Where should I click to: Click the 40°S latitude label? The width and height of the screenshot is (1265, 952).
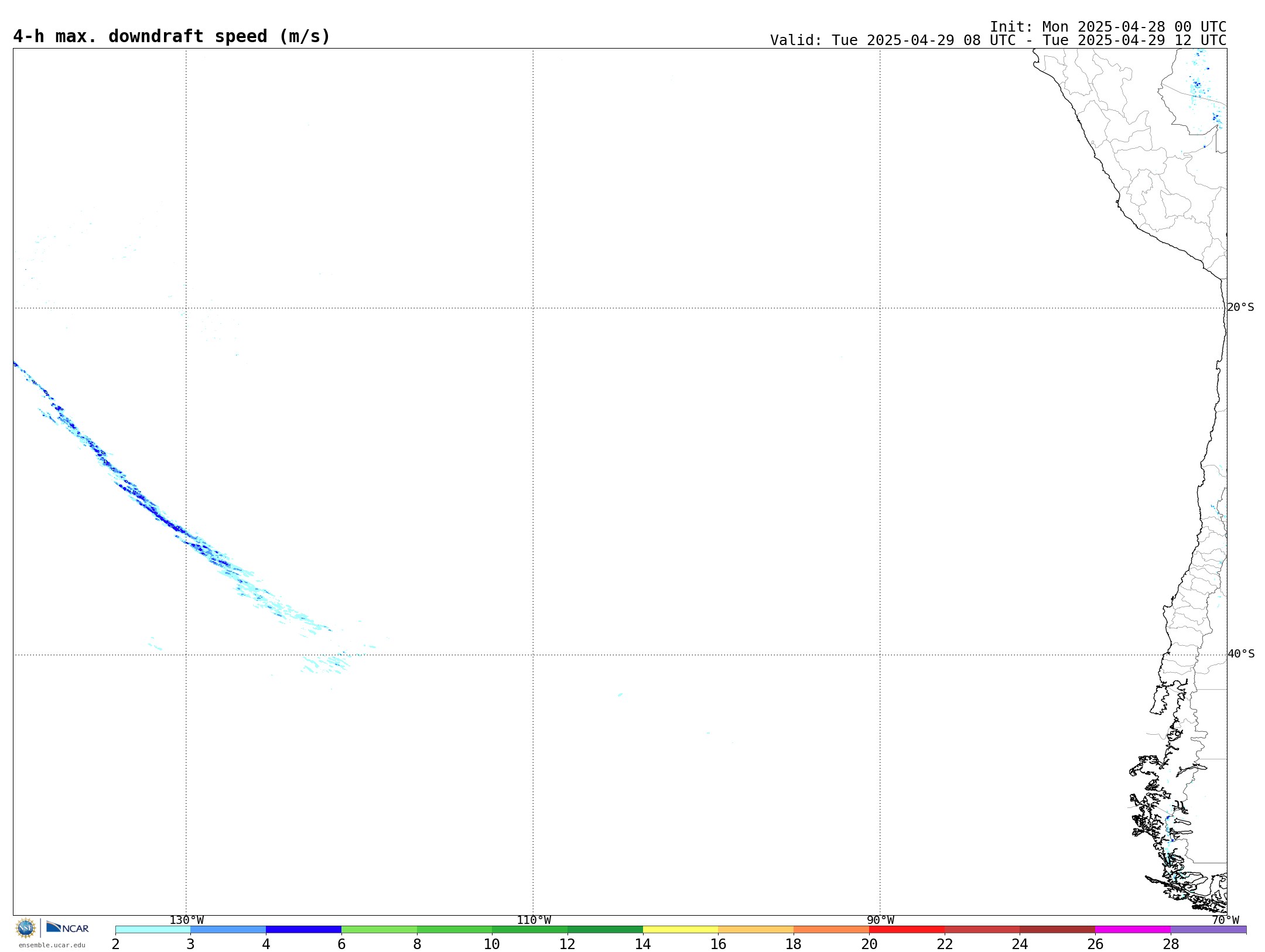(x=1241, y=654)
